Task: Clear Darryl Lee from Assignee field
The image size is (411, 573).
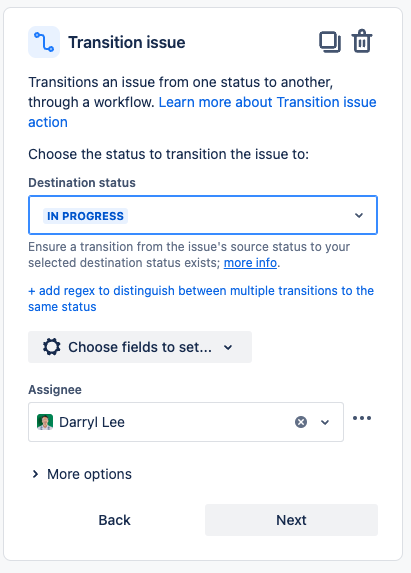Action: click(x=301, y=422)
